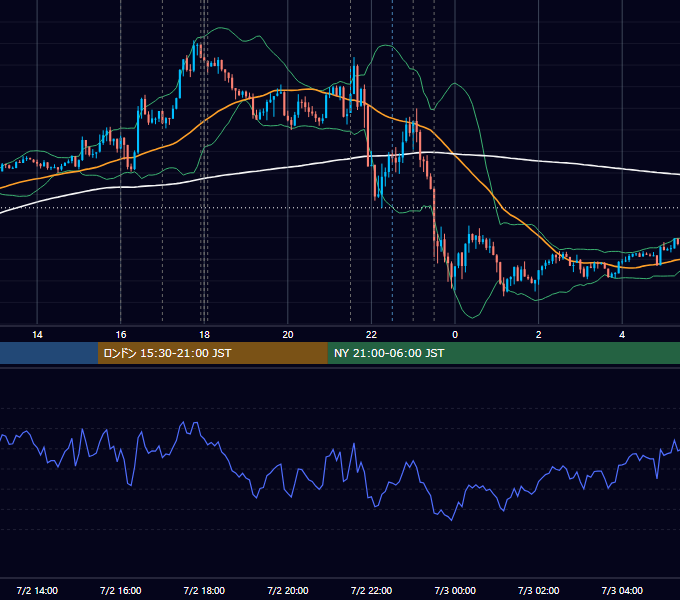680x600 pixels.
Task: Click the 7/3 04:00 date label
Action: pos(622,590)
